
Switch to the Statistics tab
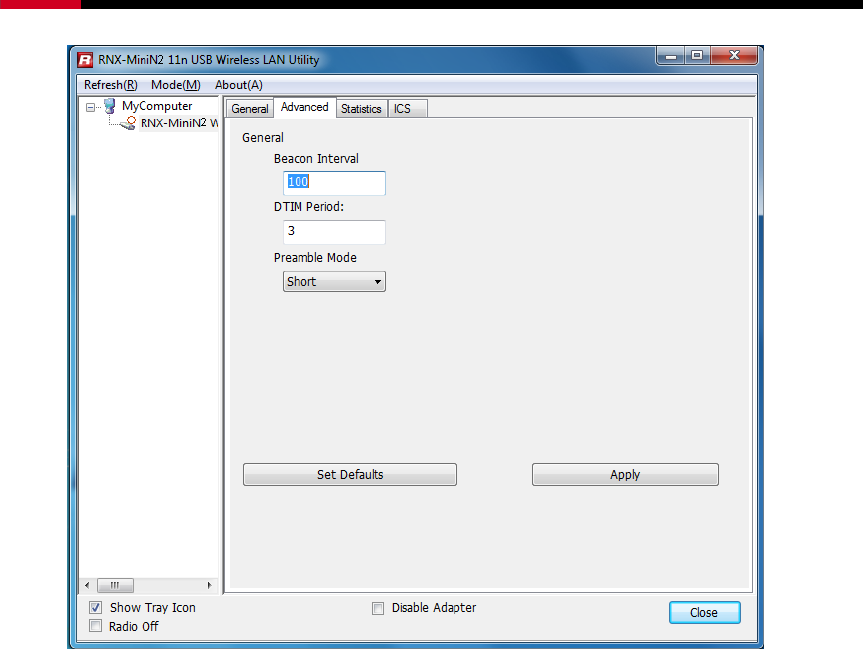coord(361,108)
